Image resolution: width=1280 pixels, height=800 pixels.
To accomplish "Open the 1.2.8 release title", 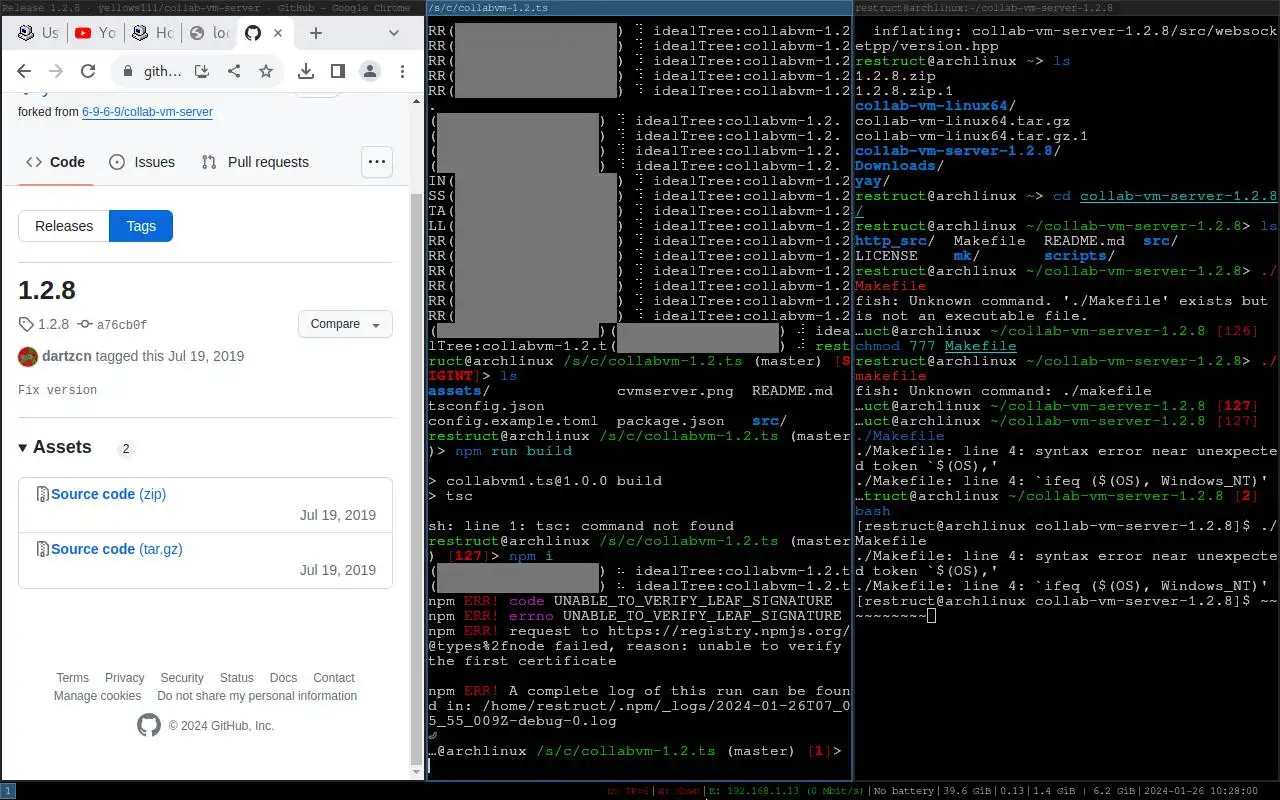I will [x=47, y=290].
